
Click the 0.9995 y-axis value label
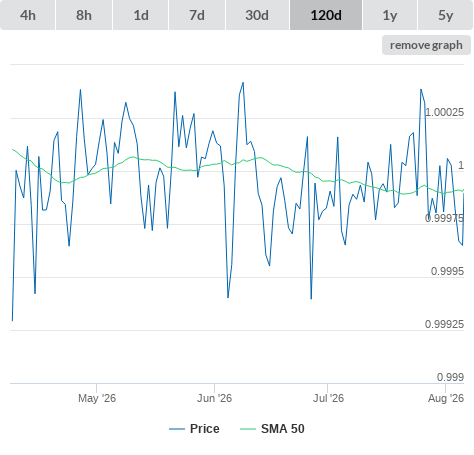[447, 271]
